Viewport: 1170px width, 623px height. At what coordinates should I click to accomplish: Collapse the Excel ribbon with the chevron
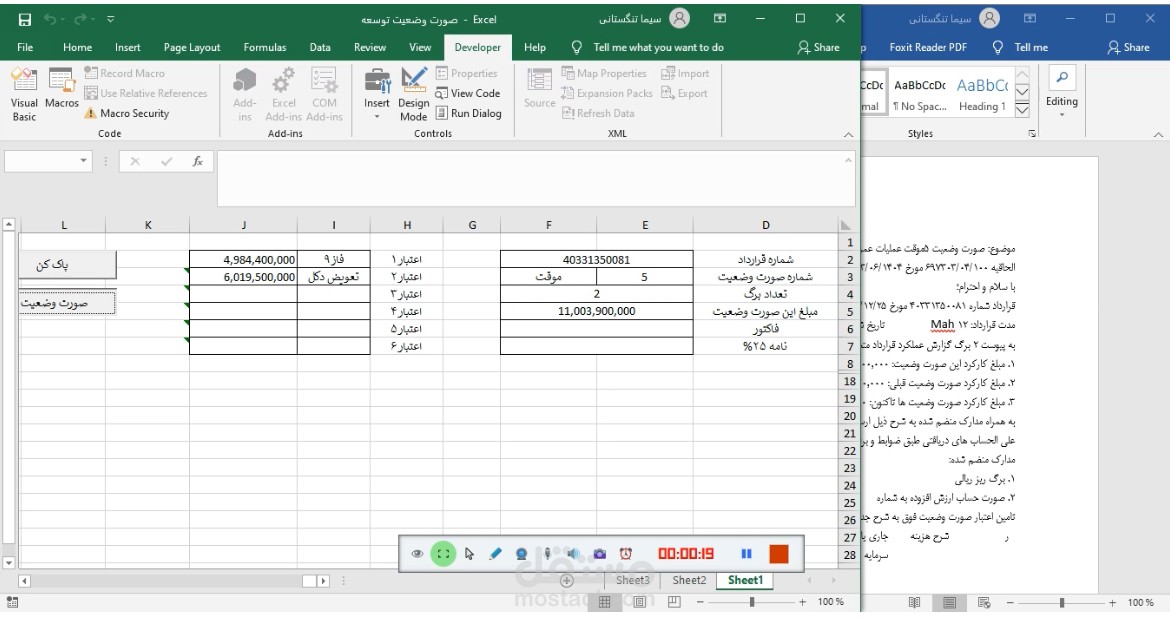[x=848, y=134]
